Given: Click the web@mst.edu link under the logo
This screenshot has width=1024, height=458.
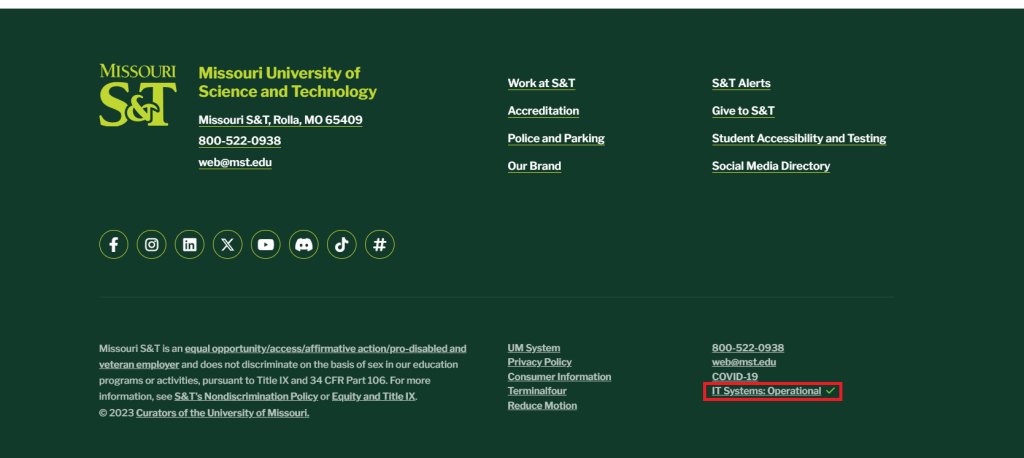Looking at the screenshot, I should tap(235, 162).
